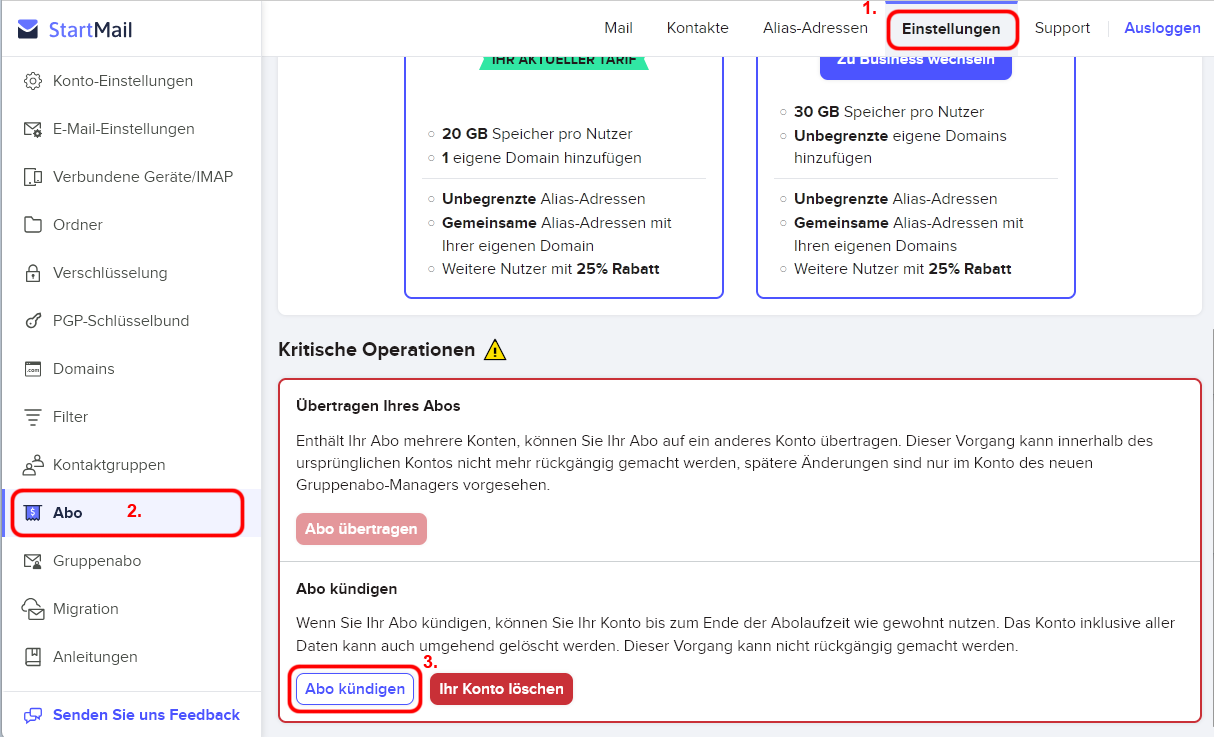Click the StartMail envelope logo icon
The width and height of the screenshot is (1214, 737).
click(28, 29)
